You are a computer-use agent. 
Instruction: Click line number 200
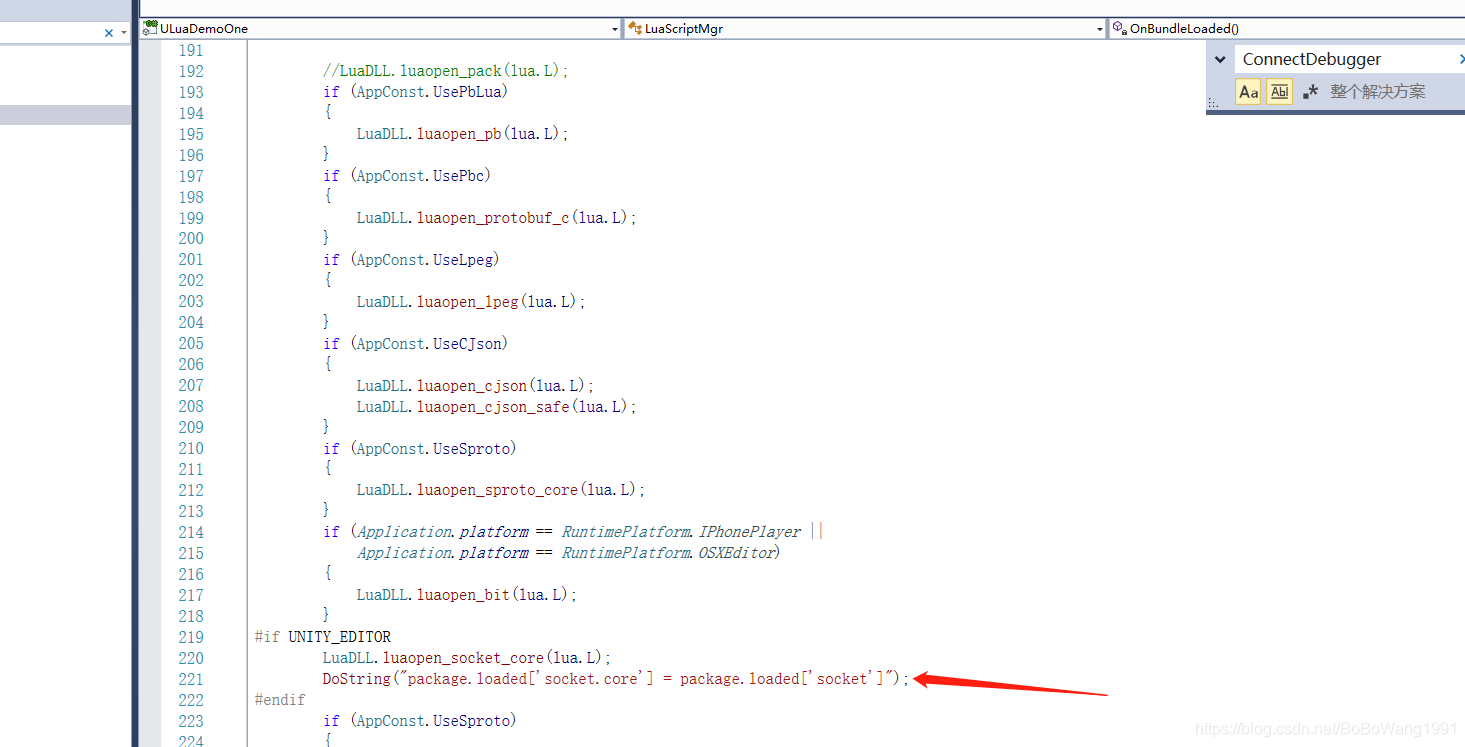click(x=190, y=239)
